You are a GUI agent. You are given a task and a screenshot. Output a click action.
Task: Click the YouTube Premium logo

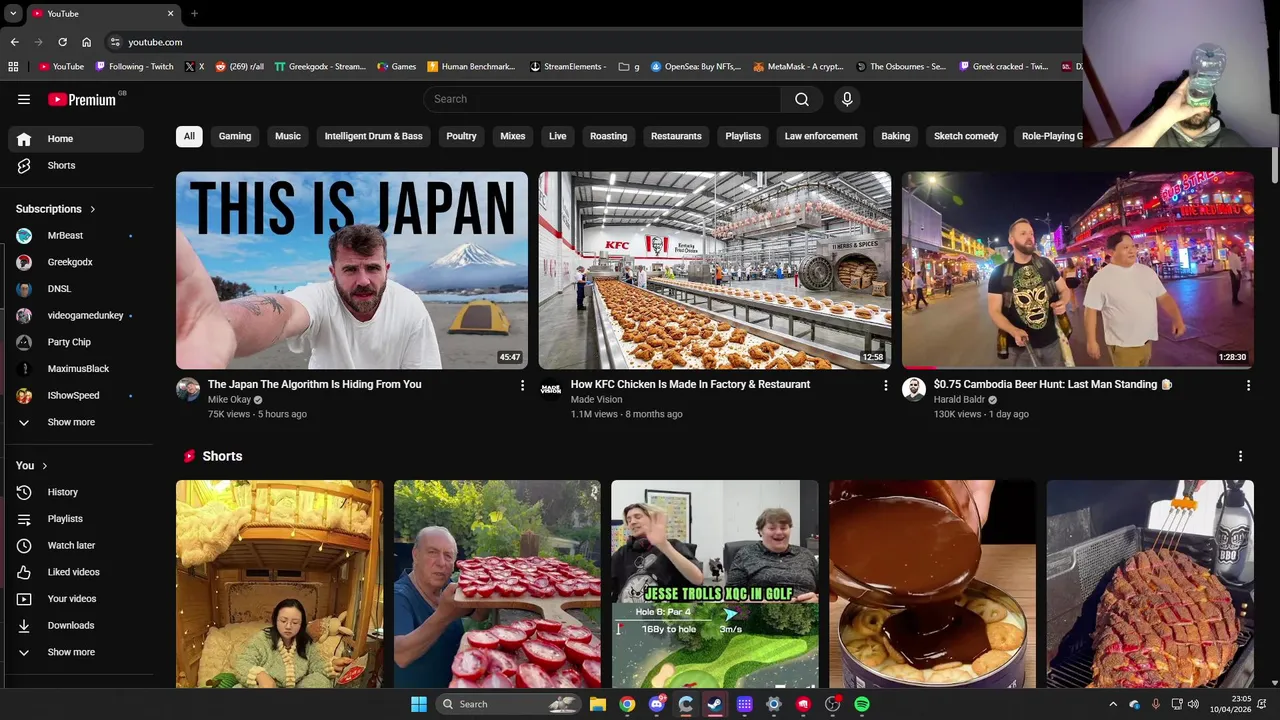[x=85, y=99]
